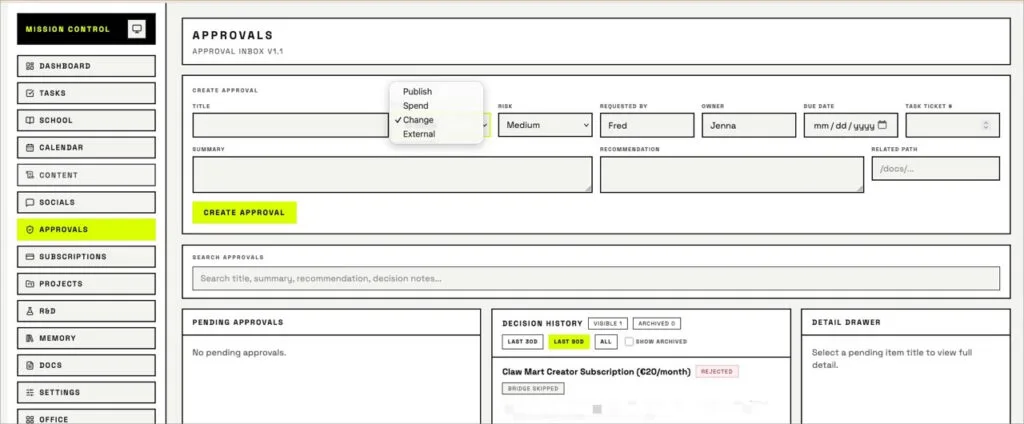Click the Due Date field
The image size is (1024, 424).
pyautogui.click(x=851, y=125)
